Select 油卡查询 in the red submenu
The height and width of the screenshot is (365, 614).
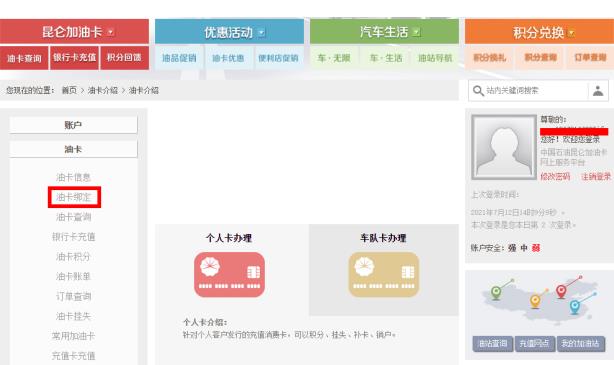coord(24,58)
